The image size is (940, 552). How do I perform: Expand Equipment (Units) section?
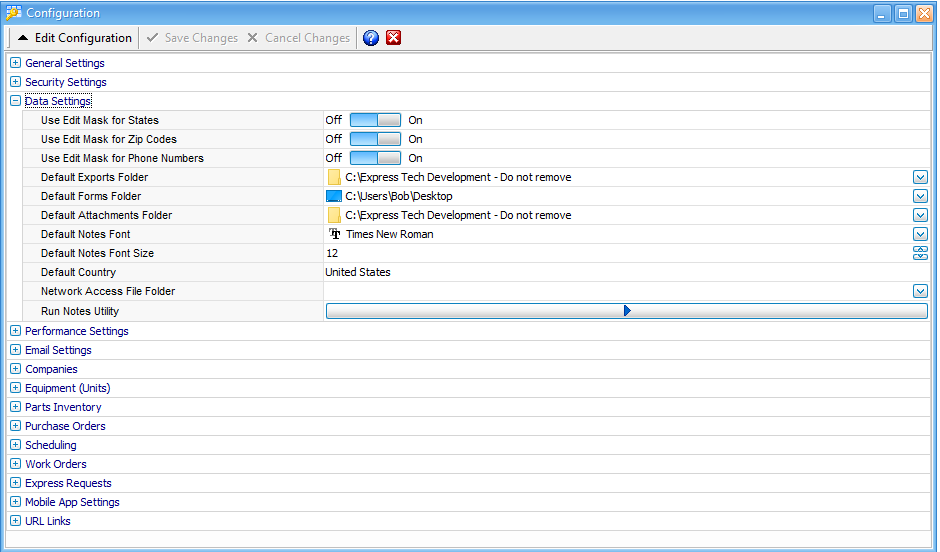point(16,388)
